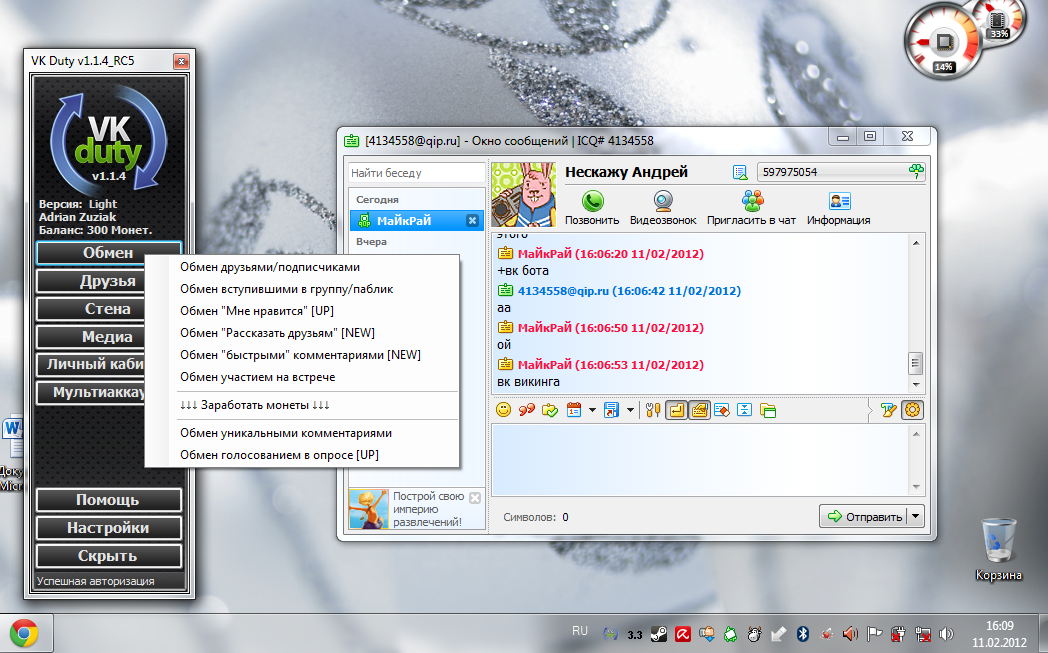The width and height of the screenshot is (1048, 653).
Task: Click the calendar icon in chat toolbar
Action: pyautogui.click(x=573, y=410)
